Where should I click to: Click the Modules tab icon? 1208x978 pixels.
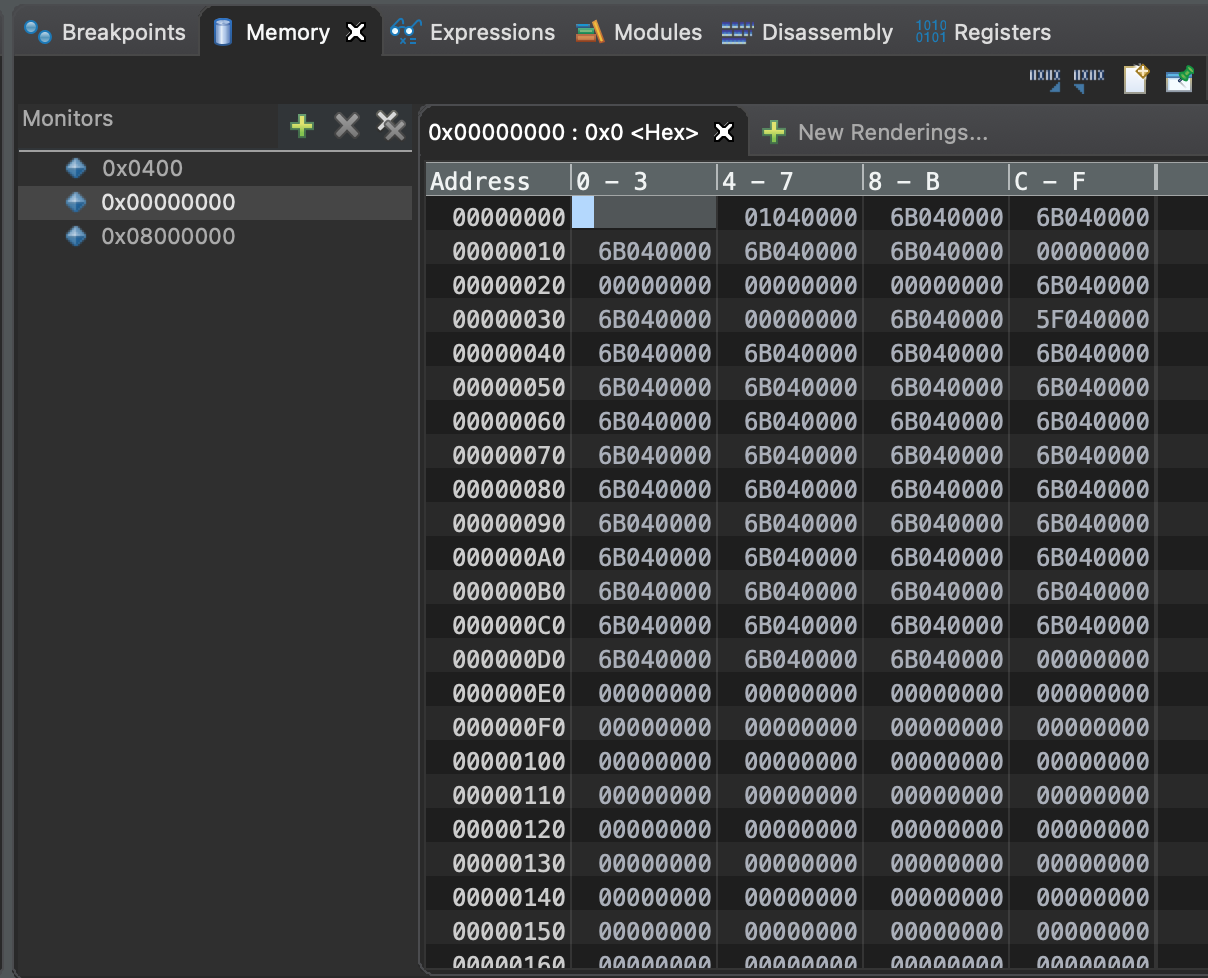pyautogui.click(x=590, y=32)
